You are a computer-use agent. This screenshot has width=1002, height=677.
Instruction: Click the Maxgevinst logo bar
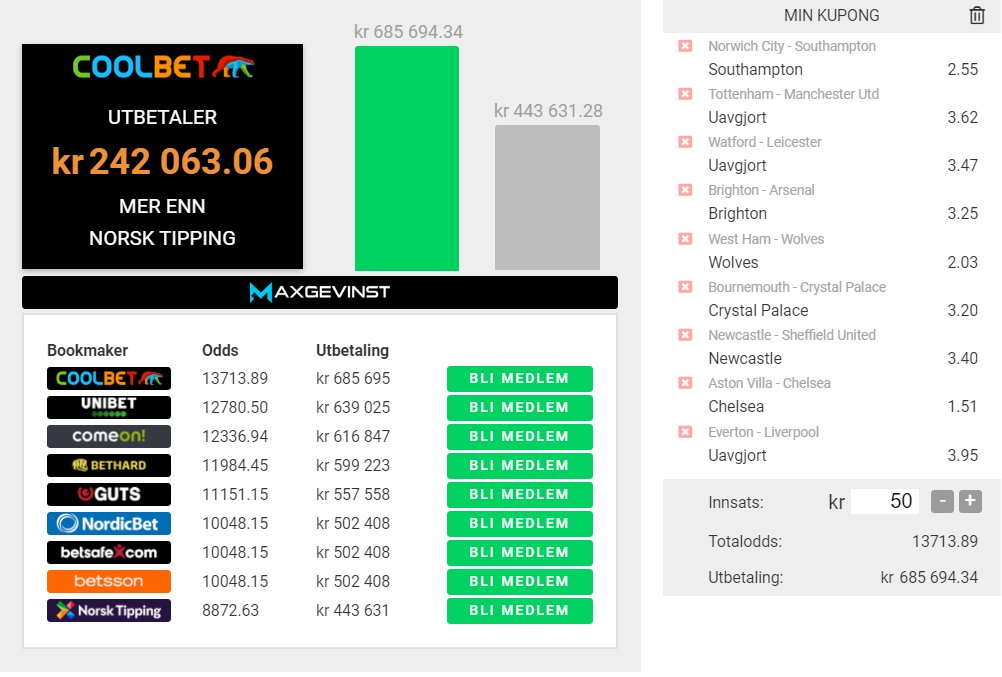coord(320,292)
